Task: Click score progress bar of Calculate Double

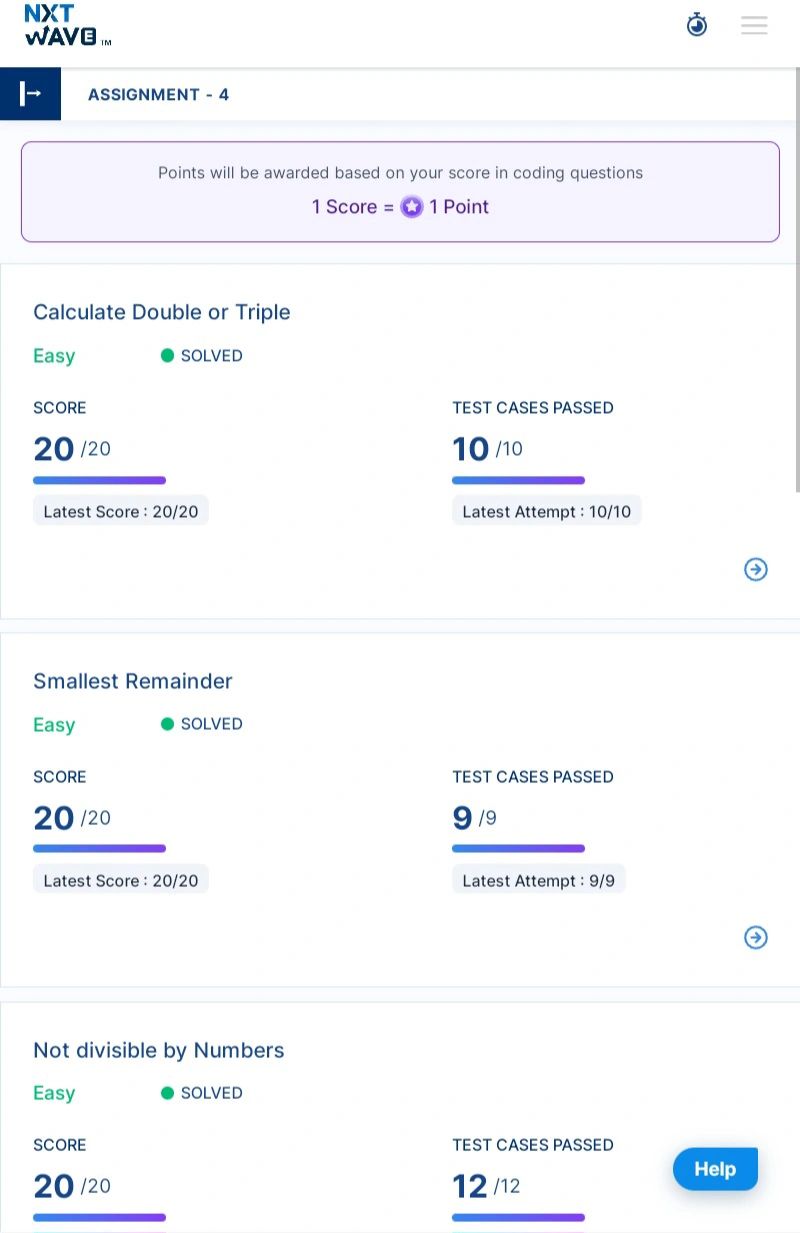Action: point(99,481)
